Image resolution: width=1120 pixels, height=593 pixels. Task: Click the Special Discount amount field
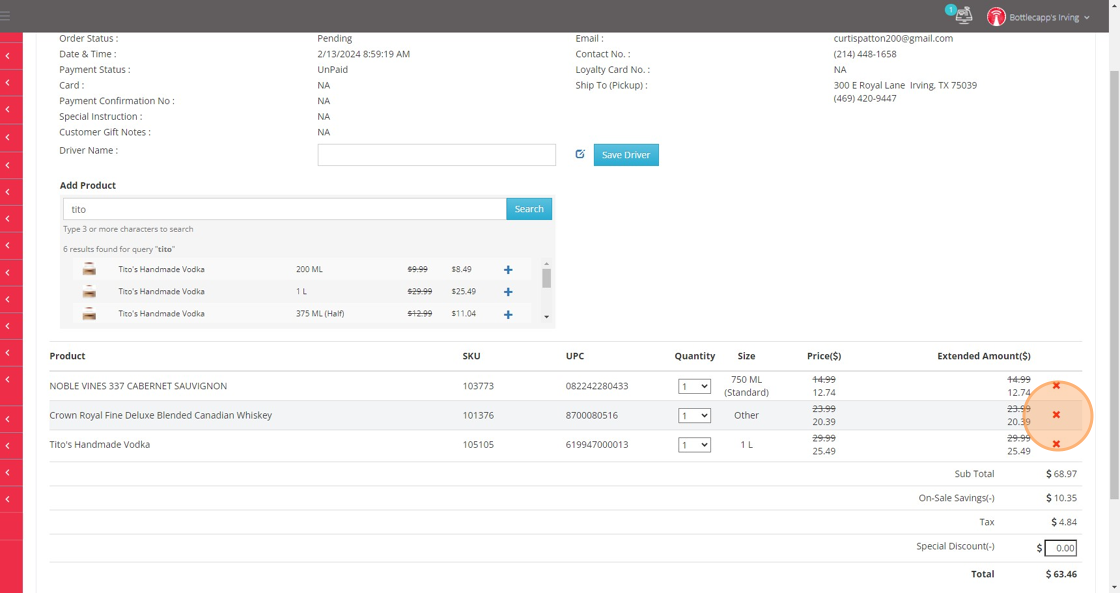1061,548
